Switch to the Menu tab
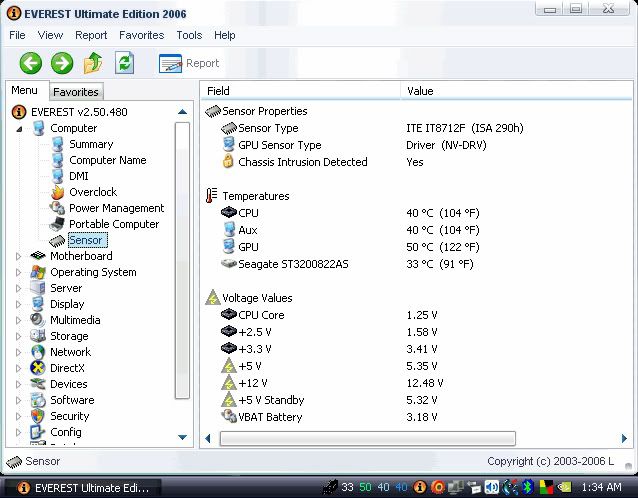Viewport: 638px width, 498px height. (24, 90)
